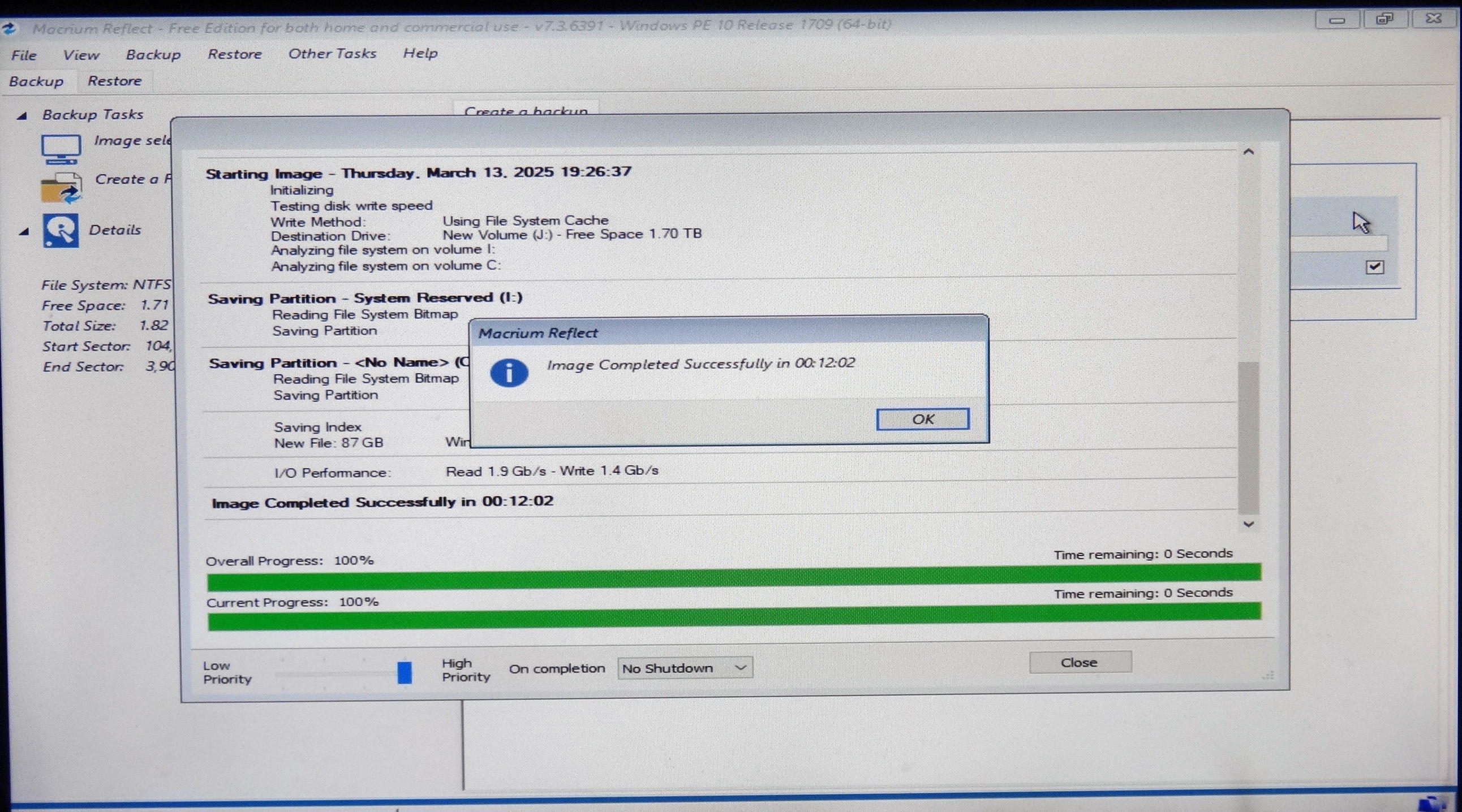1462x812 pixels.
Task: Click the 'I/O Performance:' log label
Action: pyautogui.click(x=333, y=473)
